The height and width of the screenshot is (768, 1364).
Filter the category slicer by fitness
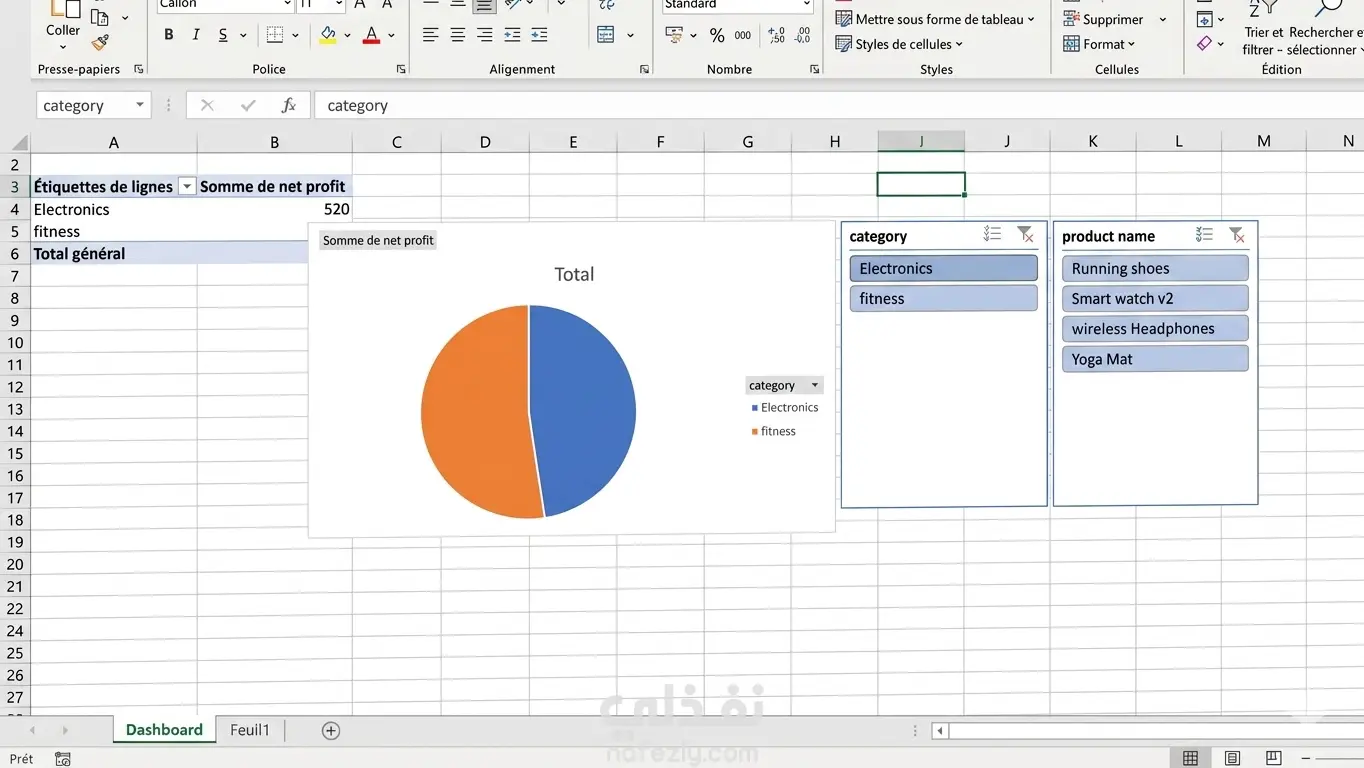(x=943, y=298)
